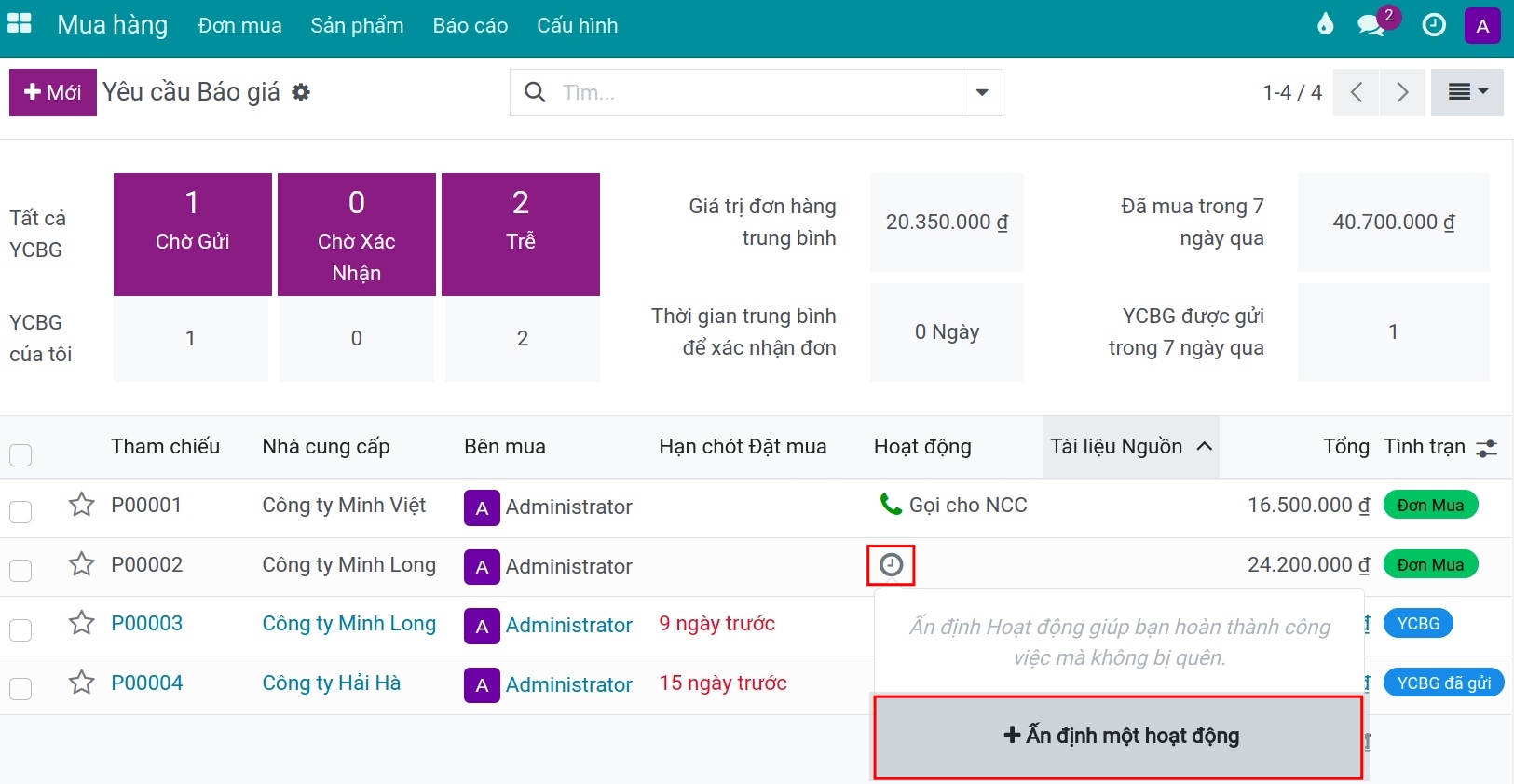Click Công ty Hải Hà supplier cell

[332, 683]
